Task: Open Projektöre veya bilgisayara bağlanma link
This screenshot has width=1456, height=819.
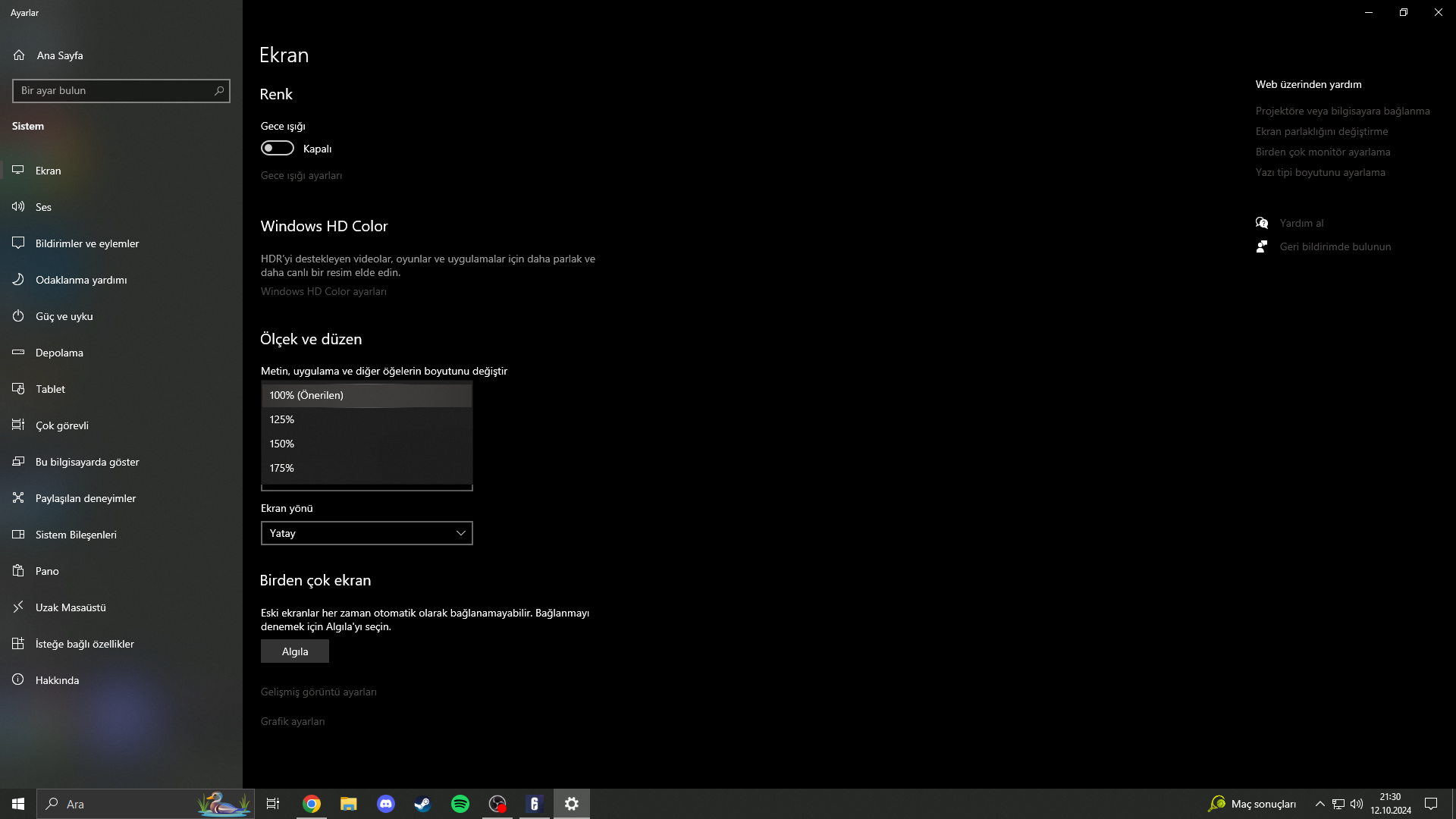Action: (x=1343, y=111)
